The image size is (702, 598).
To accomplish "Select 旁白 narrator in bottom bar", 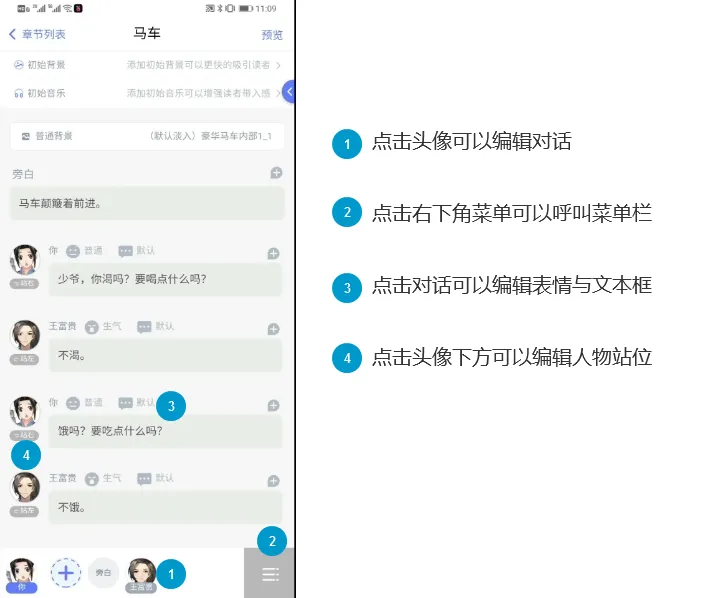I will click(103, 572).
